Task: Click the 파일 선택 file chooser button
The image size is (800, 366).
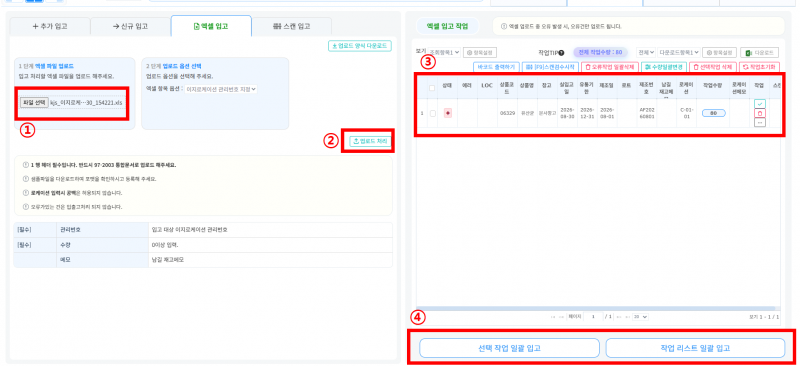Action: coord(34,103)
